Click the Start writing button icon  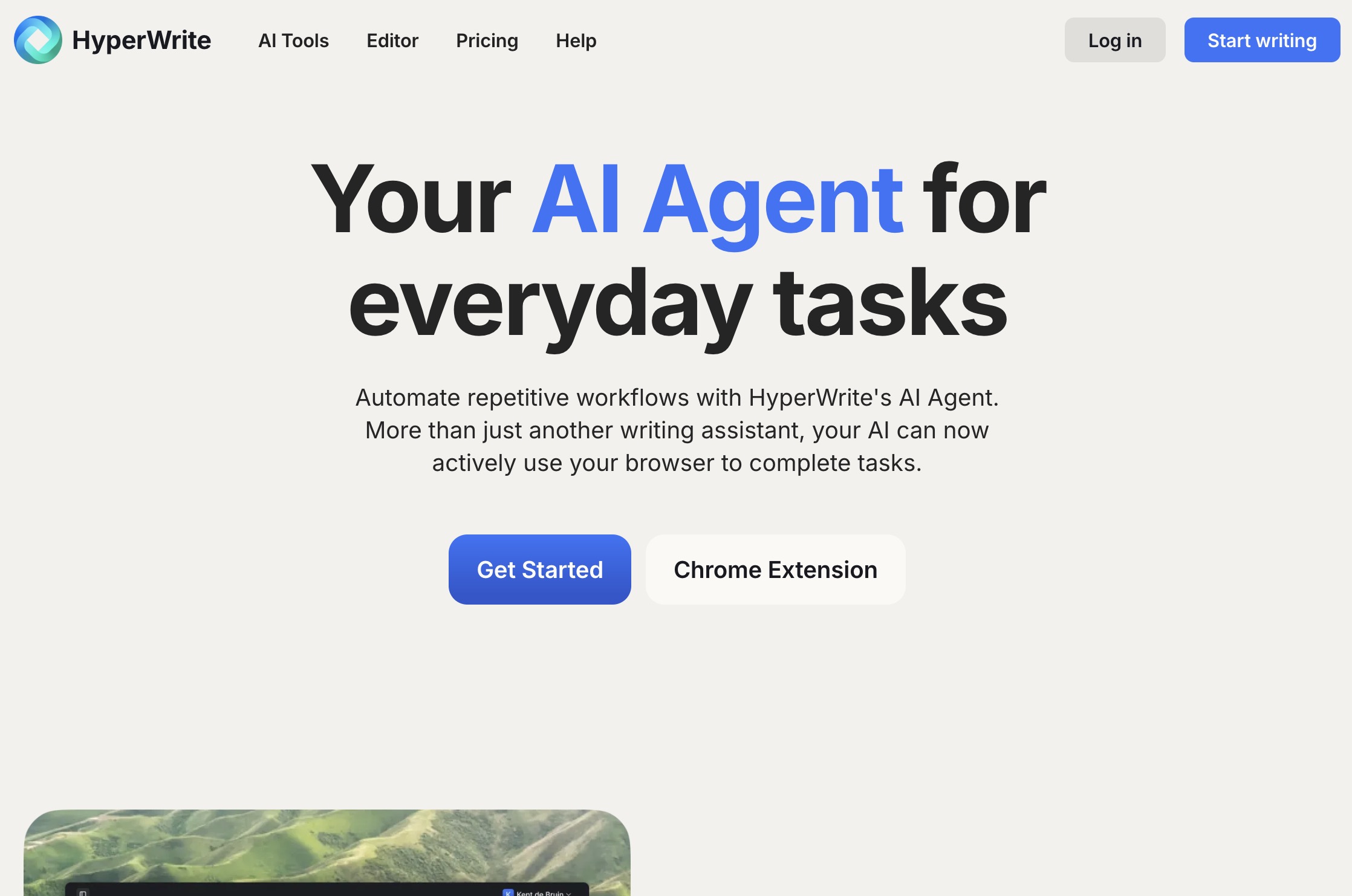[x=1262, y=40]
